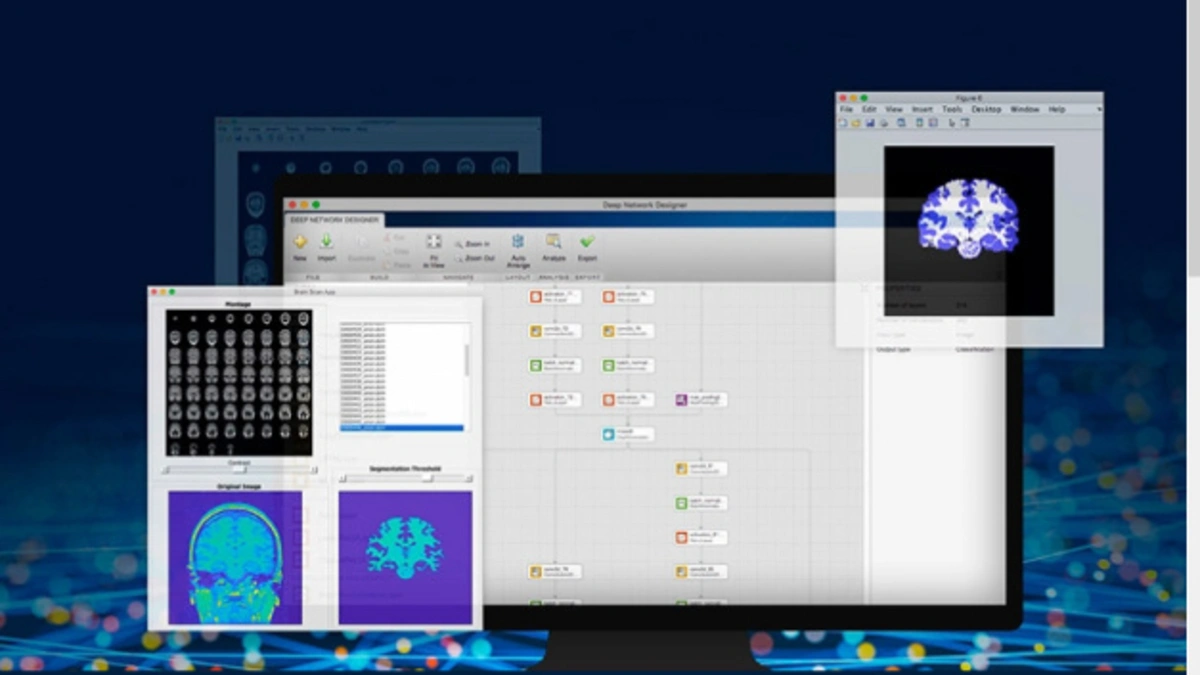Click the green Export checkmark icon
The height and width of the screenshot is (675, 1200).
click(x=587, y=241)
